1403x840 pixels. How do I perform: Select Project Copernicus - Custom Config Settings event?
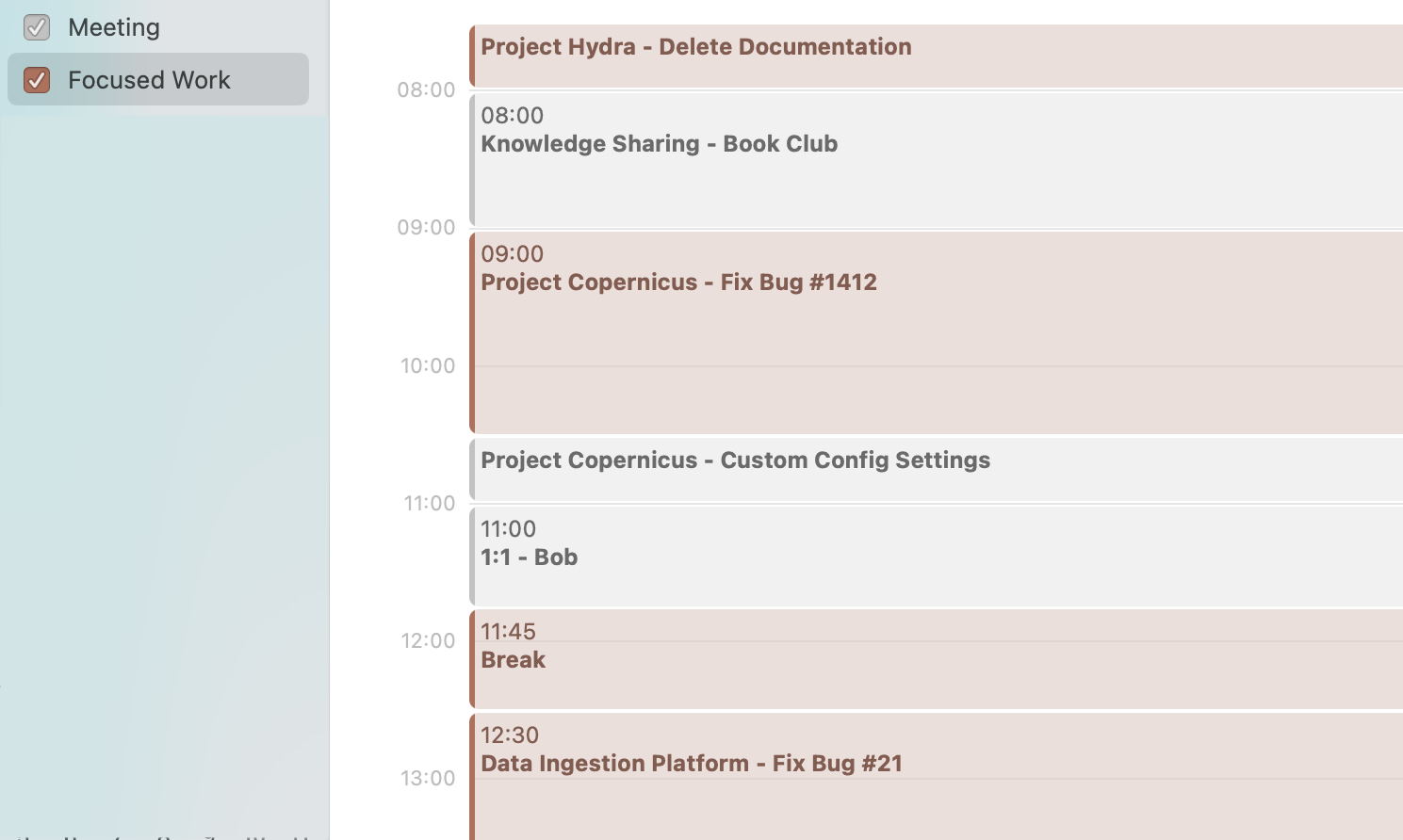coord(936,470)
